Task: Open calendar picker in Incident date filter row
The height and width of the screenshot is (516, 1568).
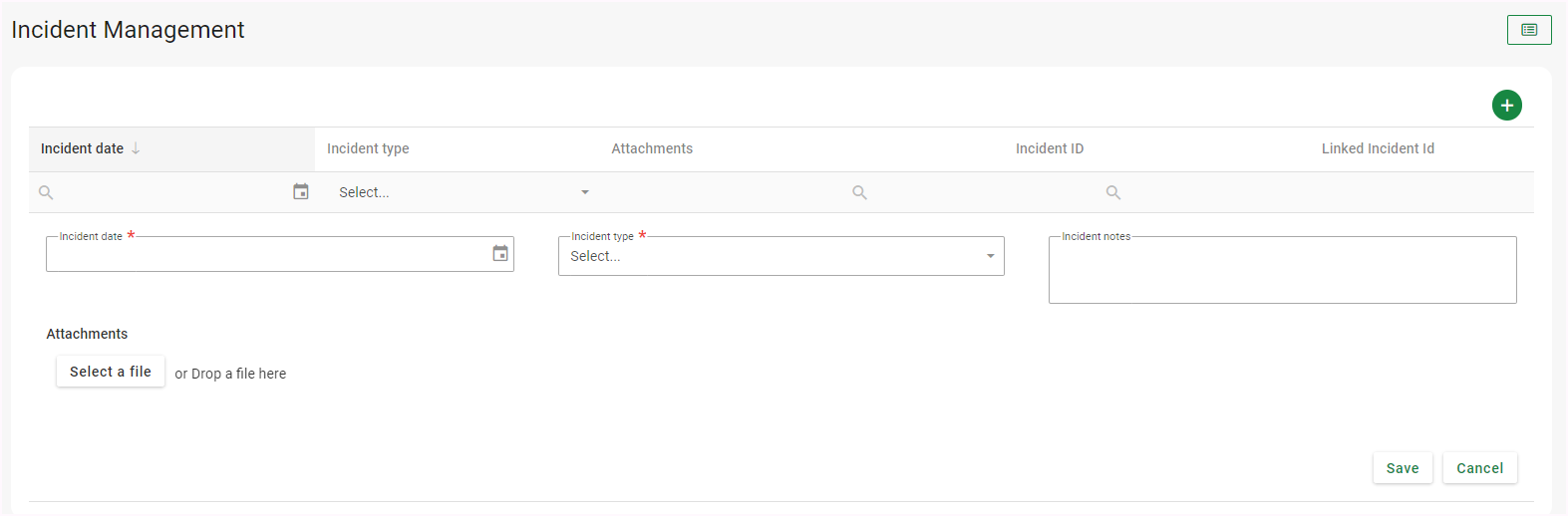Action: point(300,191)
